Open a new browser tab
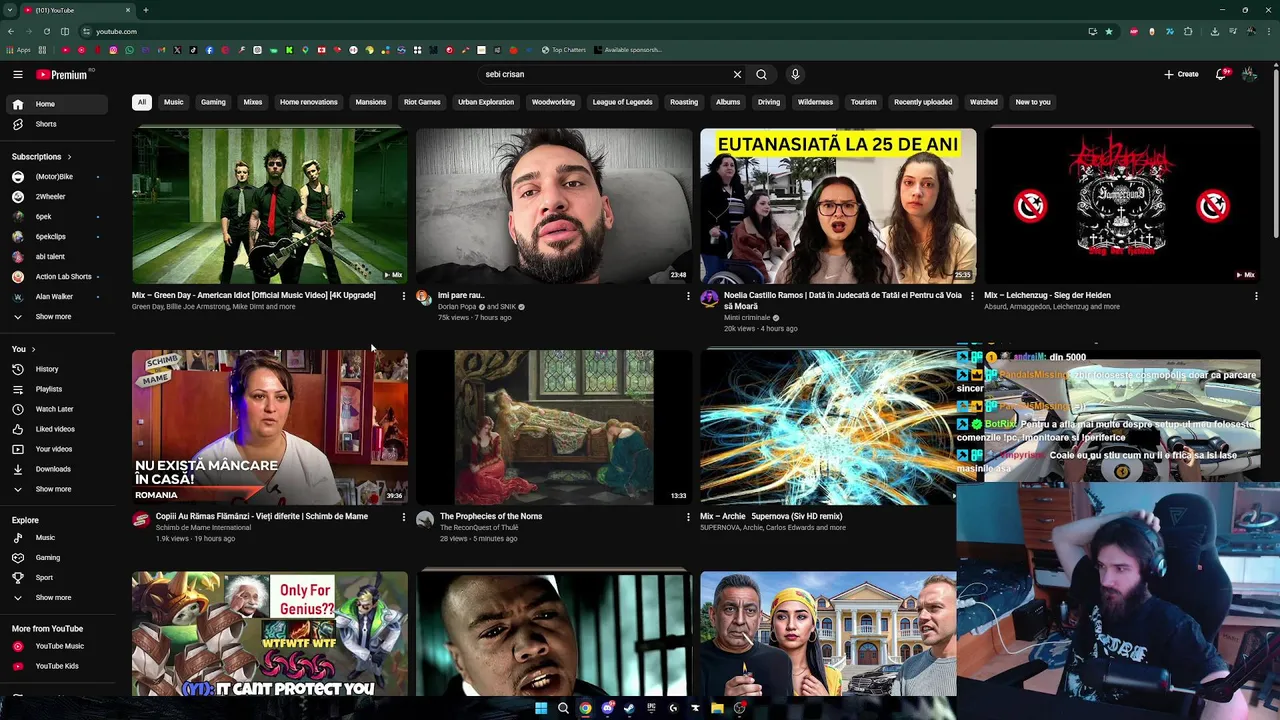The image size is (1280, 720). tap(146, 10)
